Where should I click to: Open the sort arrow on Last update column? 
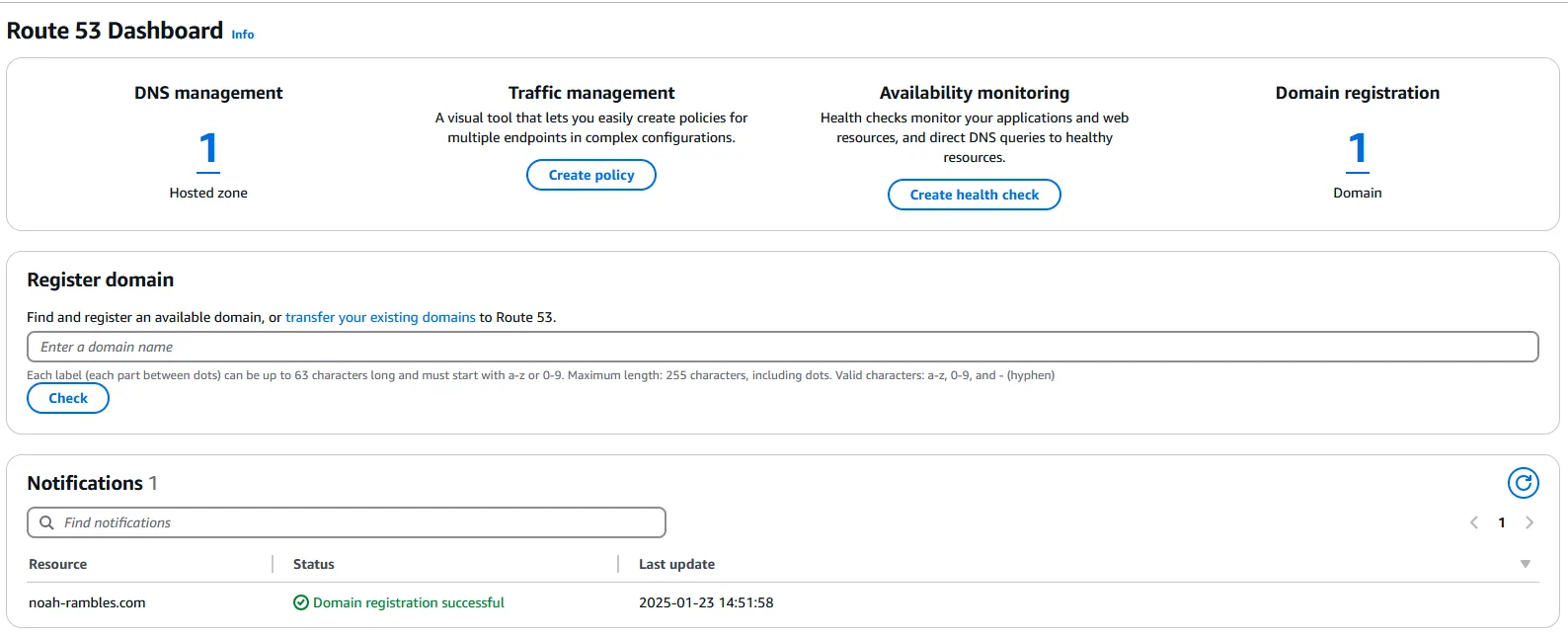1525,564
